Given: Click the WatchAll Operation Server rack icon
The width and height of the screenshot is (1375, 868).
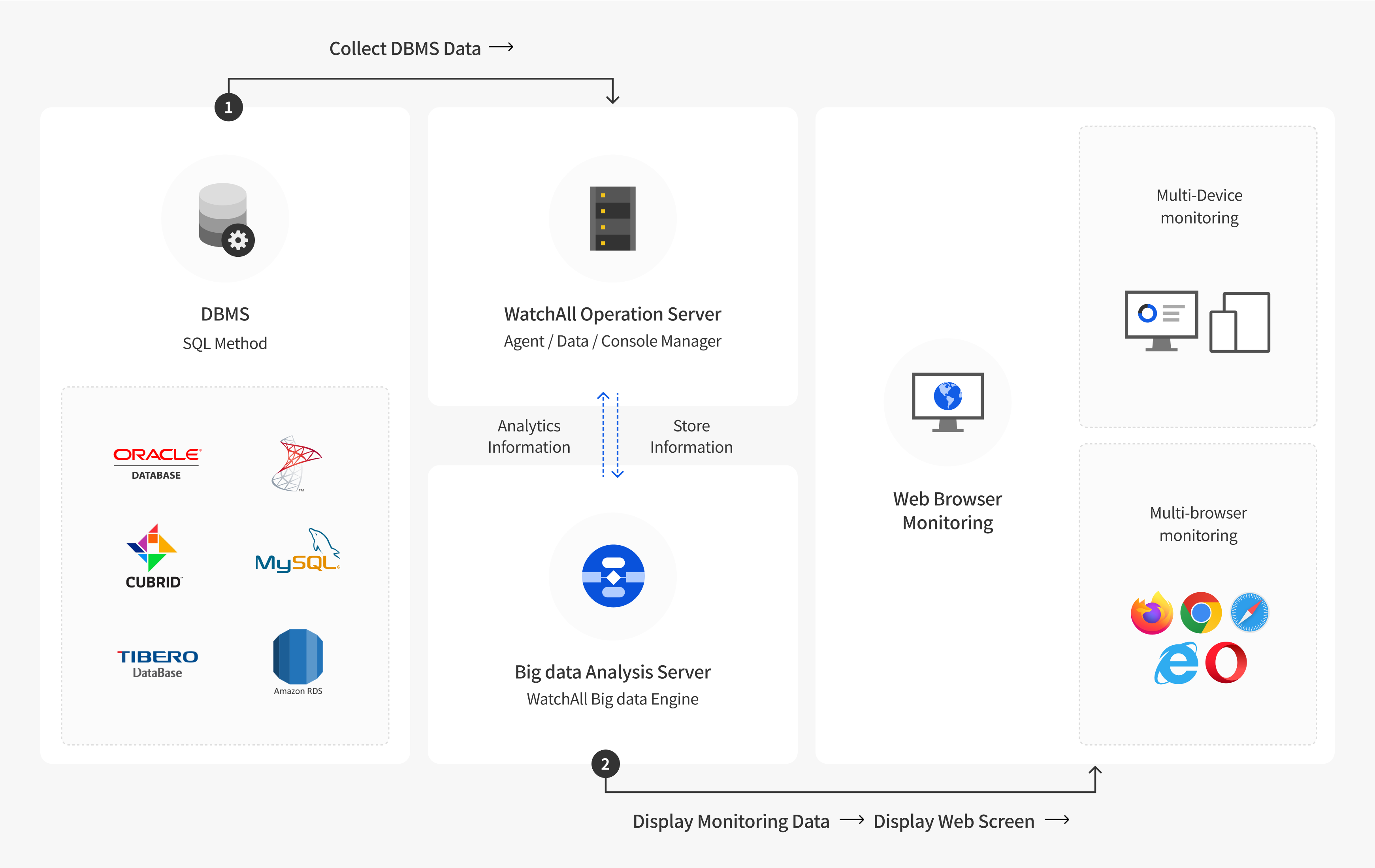Looking at the screenshot, I should [613, 218].
